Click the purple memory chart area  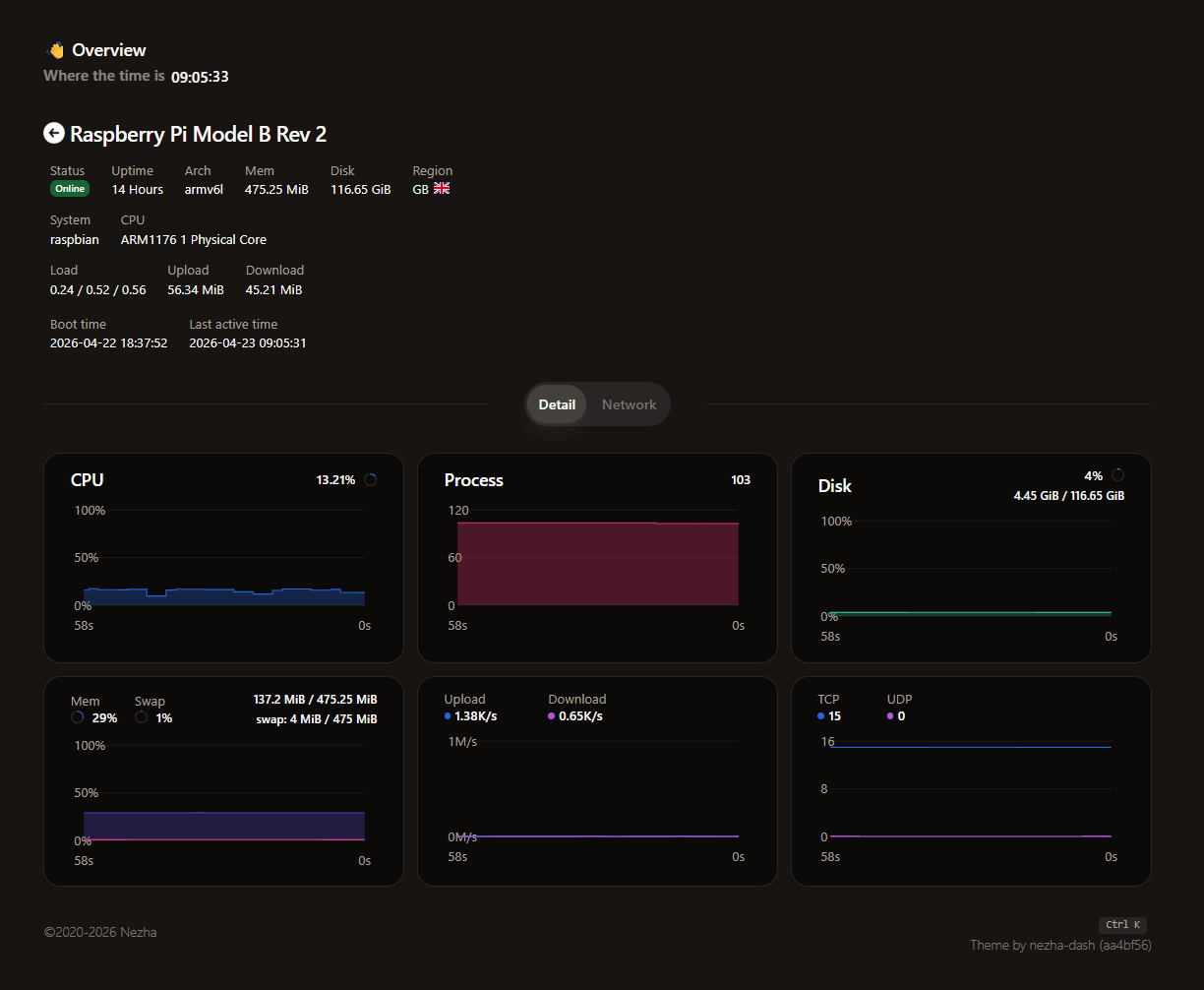pyautogui.click(x=224, y=826)
